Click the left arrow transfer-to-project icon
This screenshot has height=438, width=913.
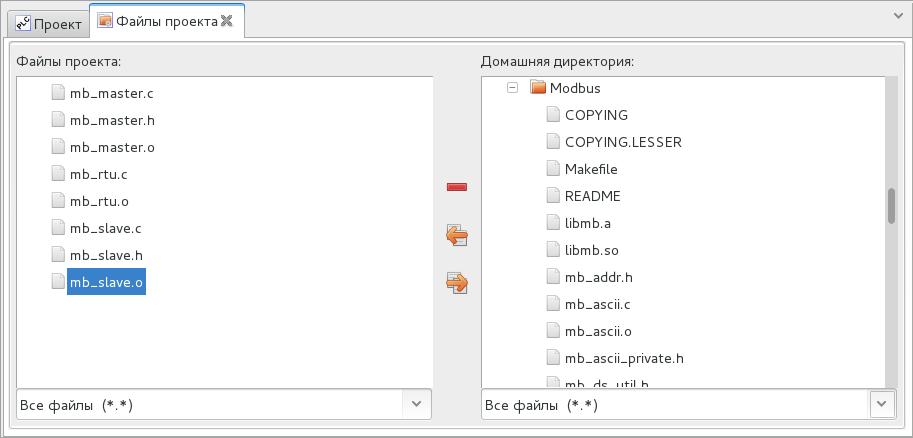[457, 235]
